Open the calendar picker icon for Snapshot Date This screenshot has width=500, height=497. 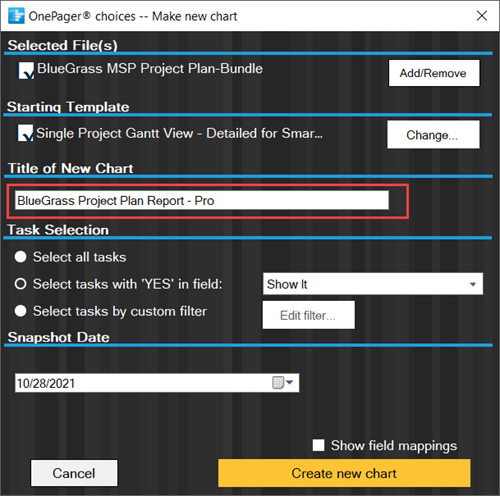tap(278, 383)
